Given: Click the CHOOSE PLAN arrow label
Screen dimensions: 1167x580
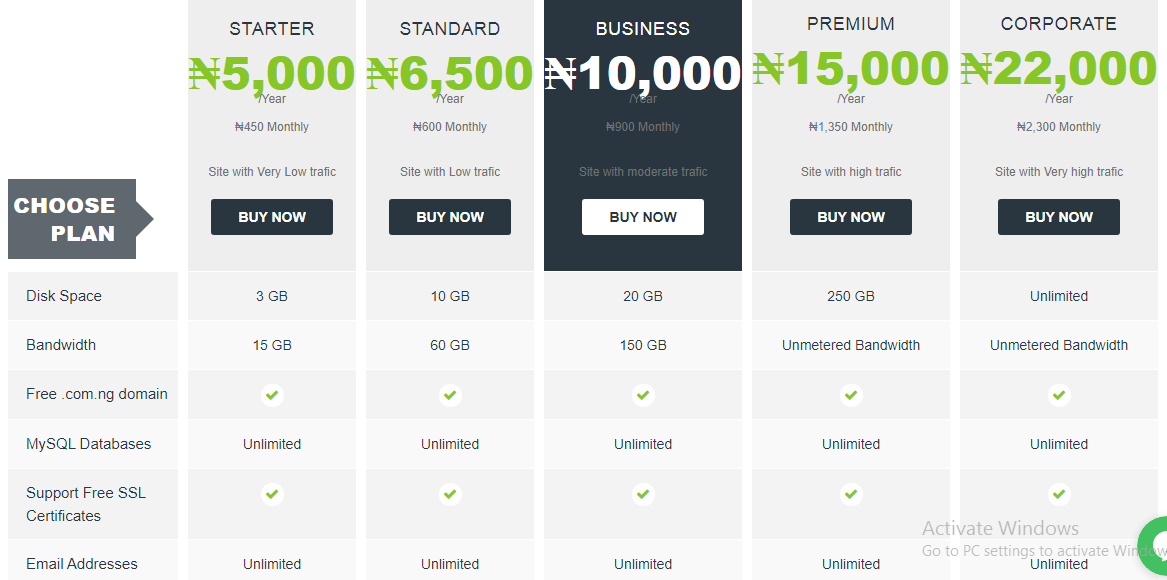Looking at the screenshot, I should [x=80, y=219].
